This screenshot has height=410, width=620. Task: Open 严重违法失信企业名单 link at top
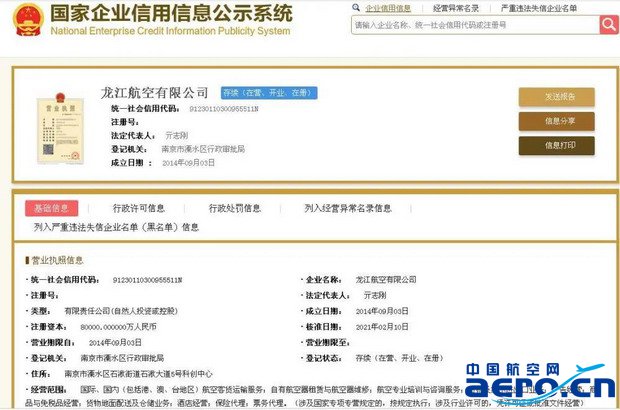539,8
